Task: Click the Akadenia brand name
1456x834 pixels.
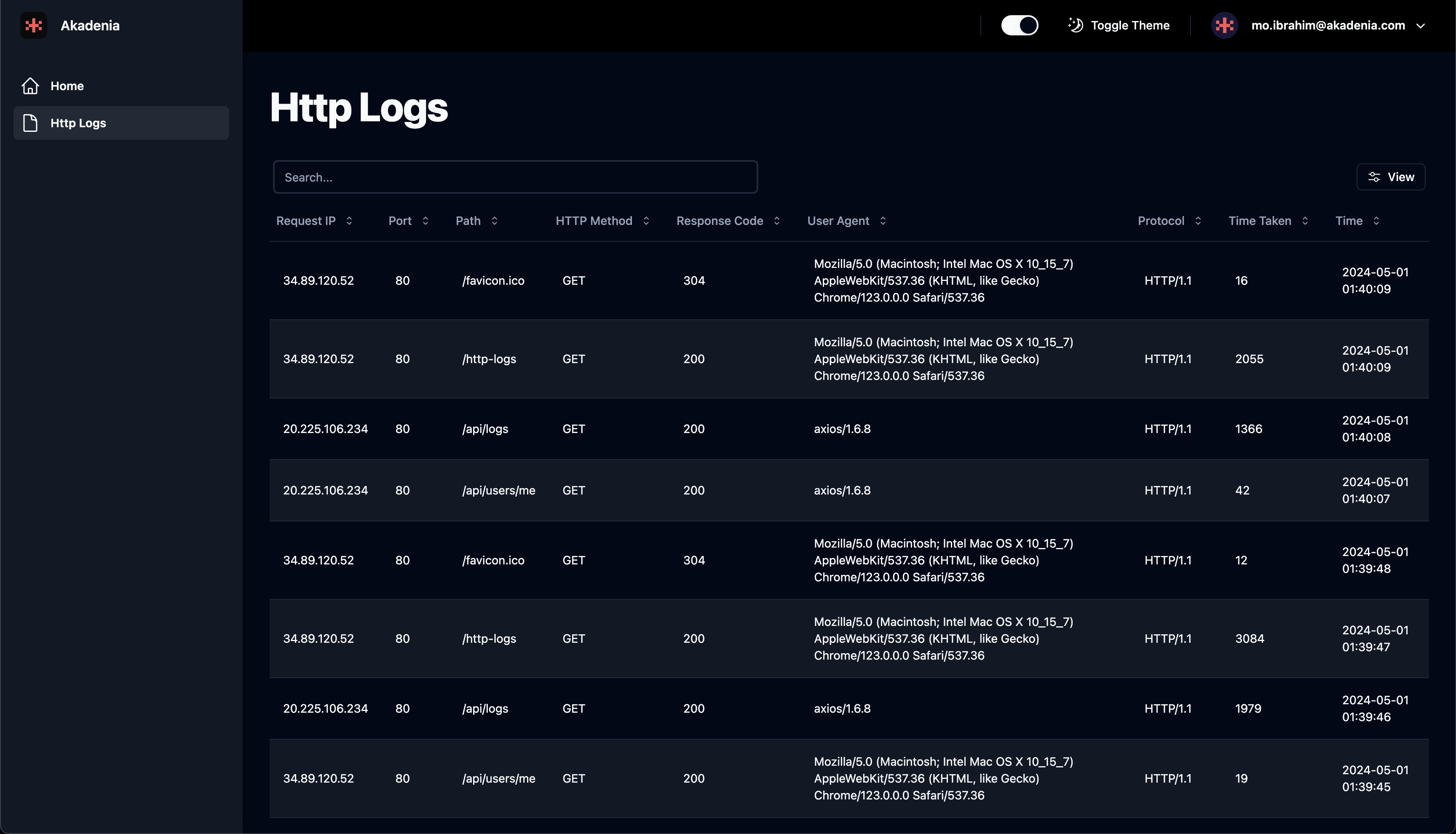Action: (x=90, y=25)
